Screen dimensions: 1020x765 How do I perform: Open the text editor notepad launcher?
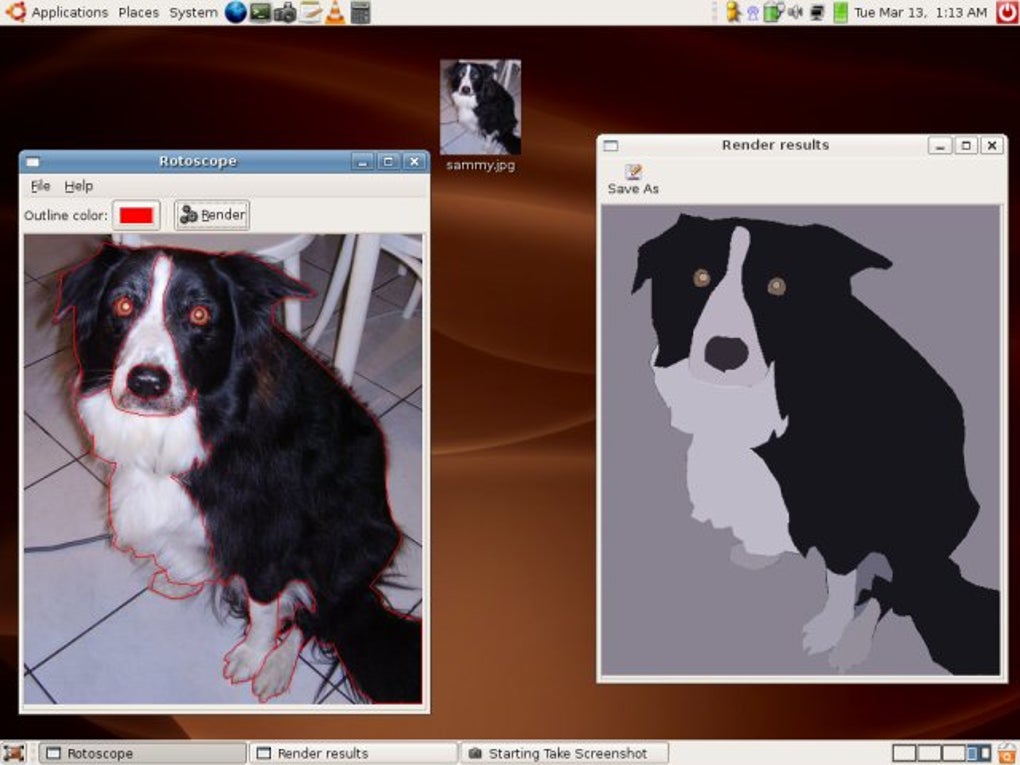point(310,12)
